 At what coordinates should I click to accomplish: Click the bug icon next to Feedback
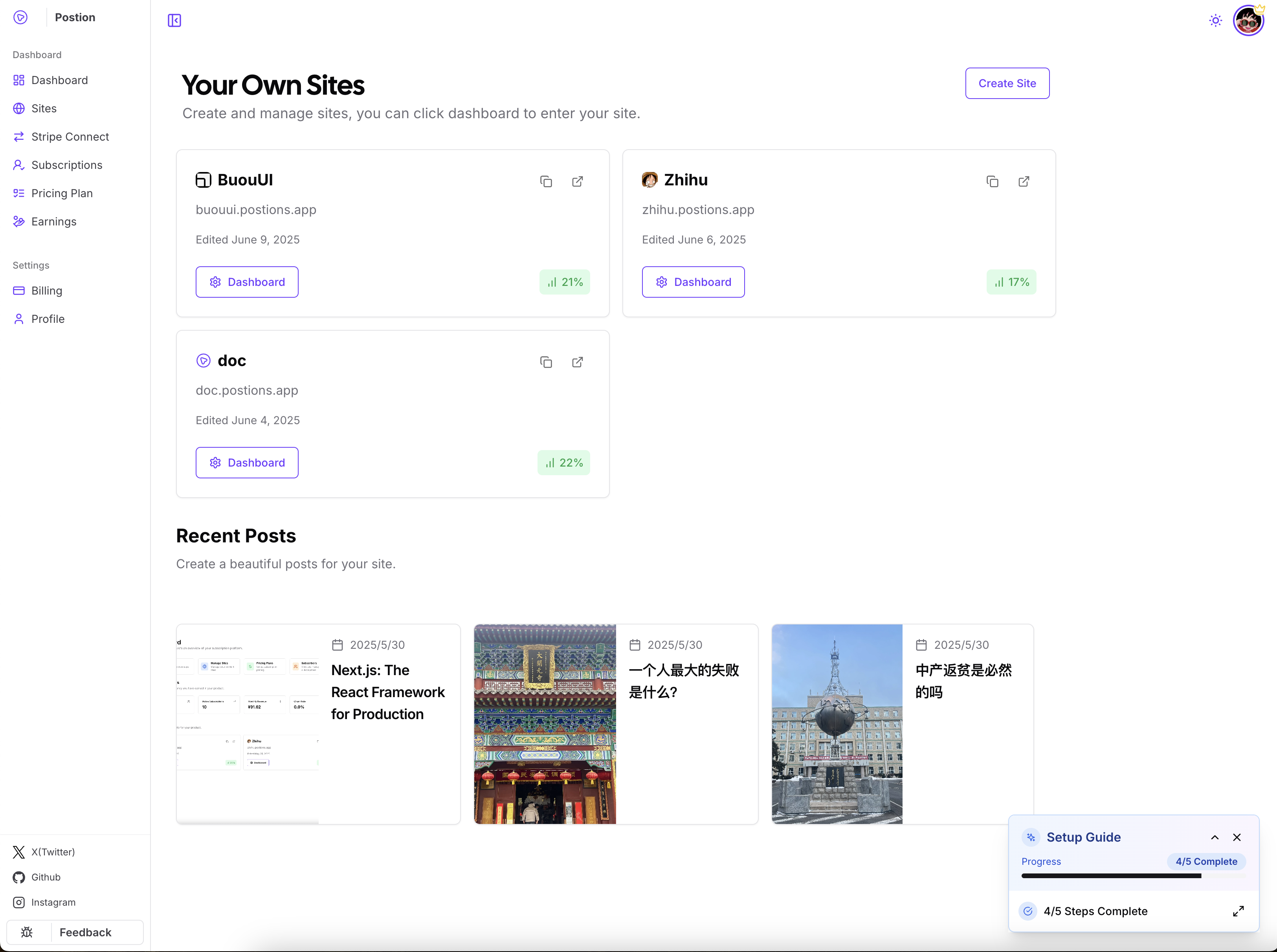point(26,932)
